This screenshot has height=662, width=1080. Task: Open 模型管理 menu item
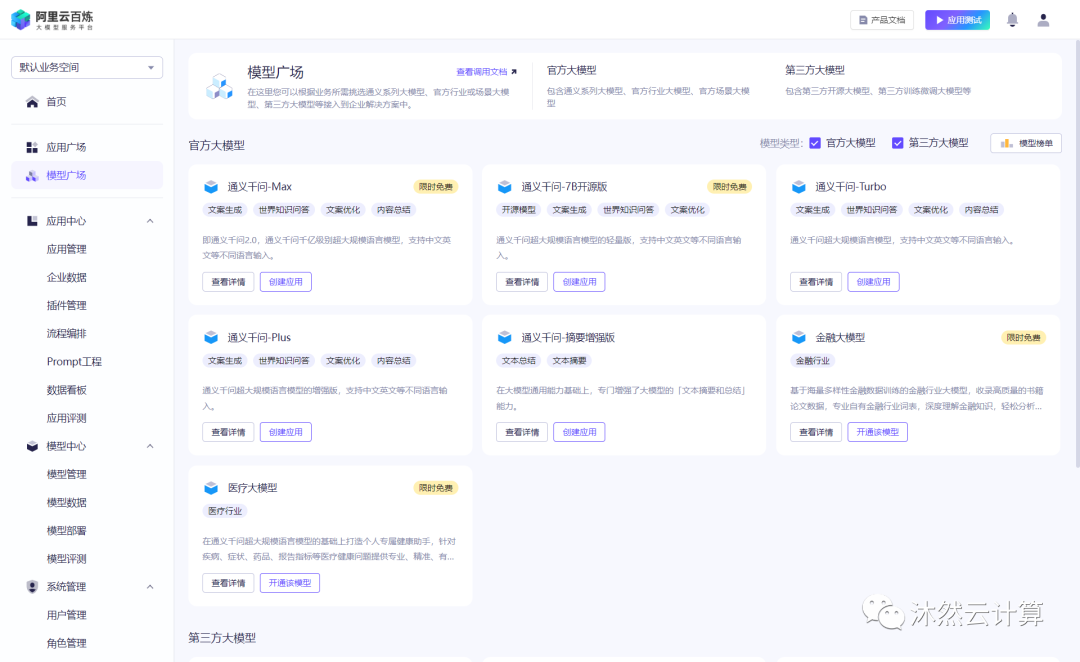pyautogui.click(x=66, y=475)
